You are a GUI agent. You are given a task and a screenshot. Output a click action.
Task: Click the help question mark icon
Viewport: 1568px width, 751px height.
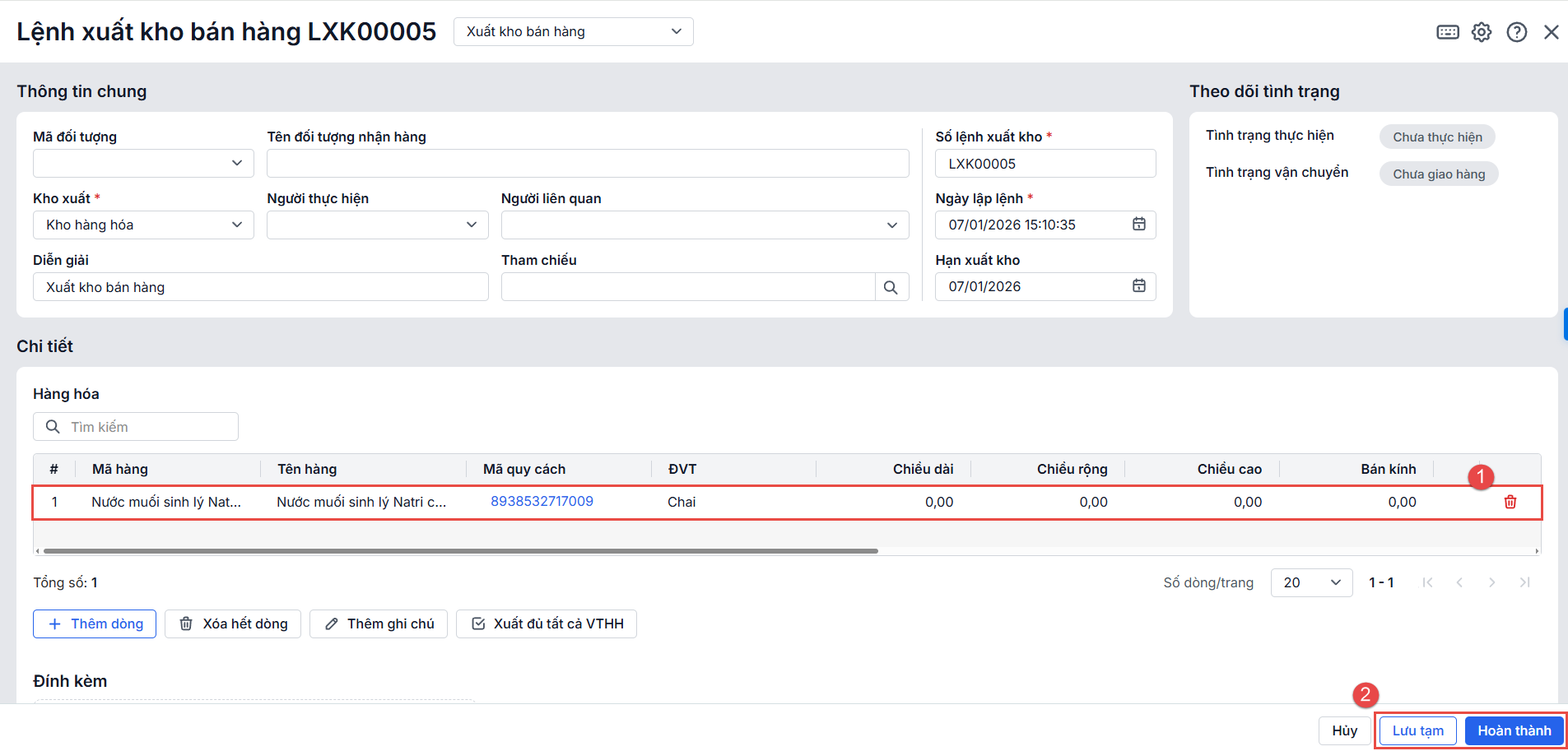[1516, 32]
